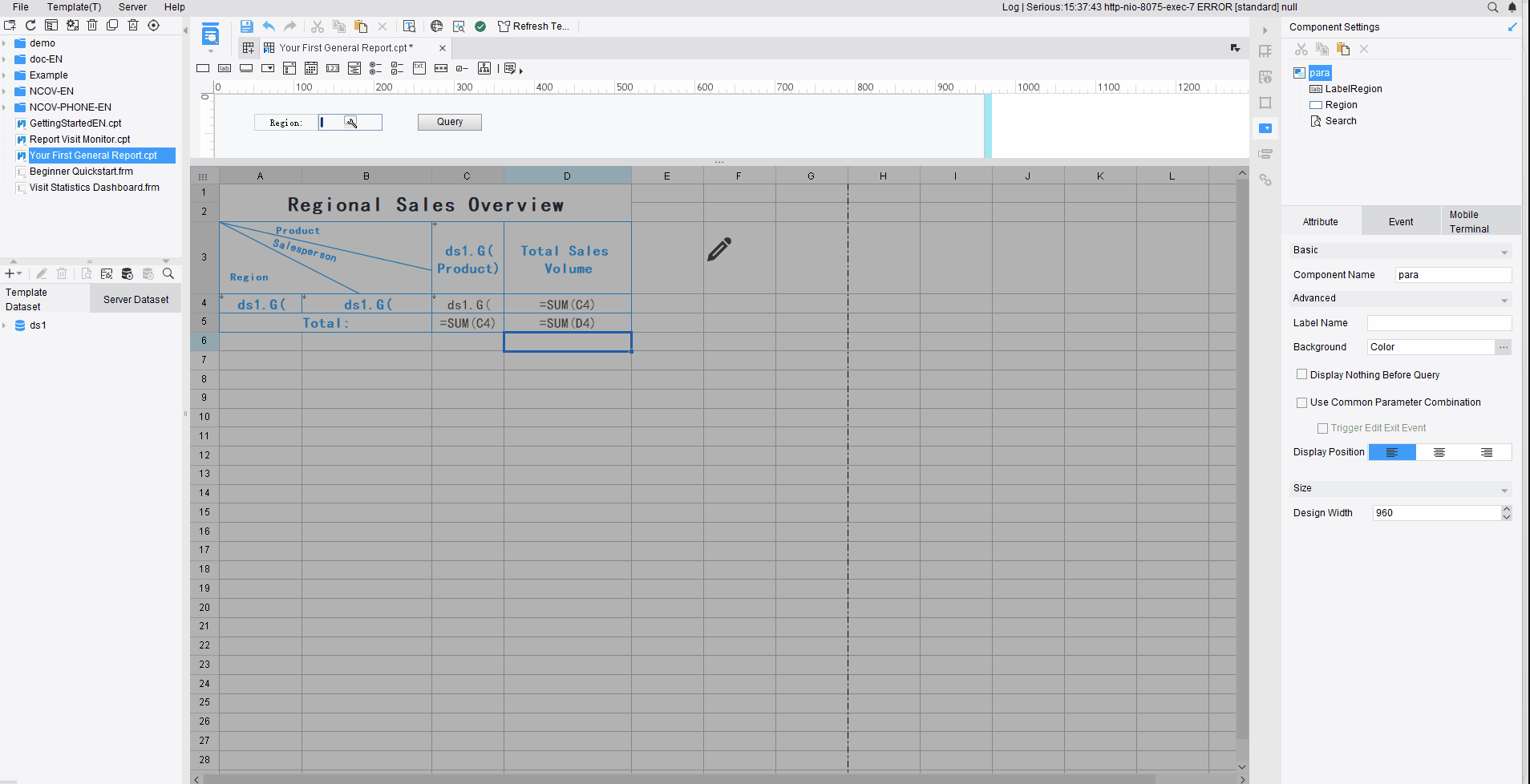1530x784 pixels.
Task: Collapse the Size section
Action: click(1504, 490)
